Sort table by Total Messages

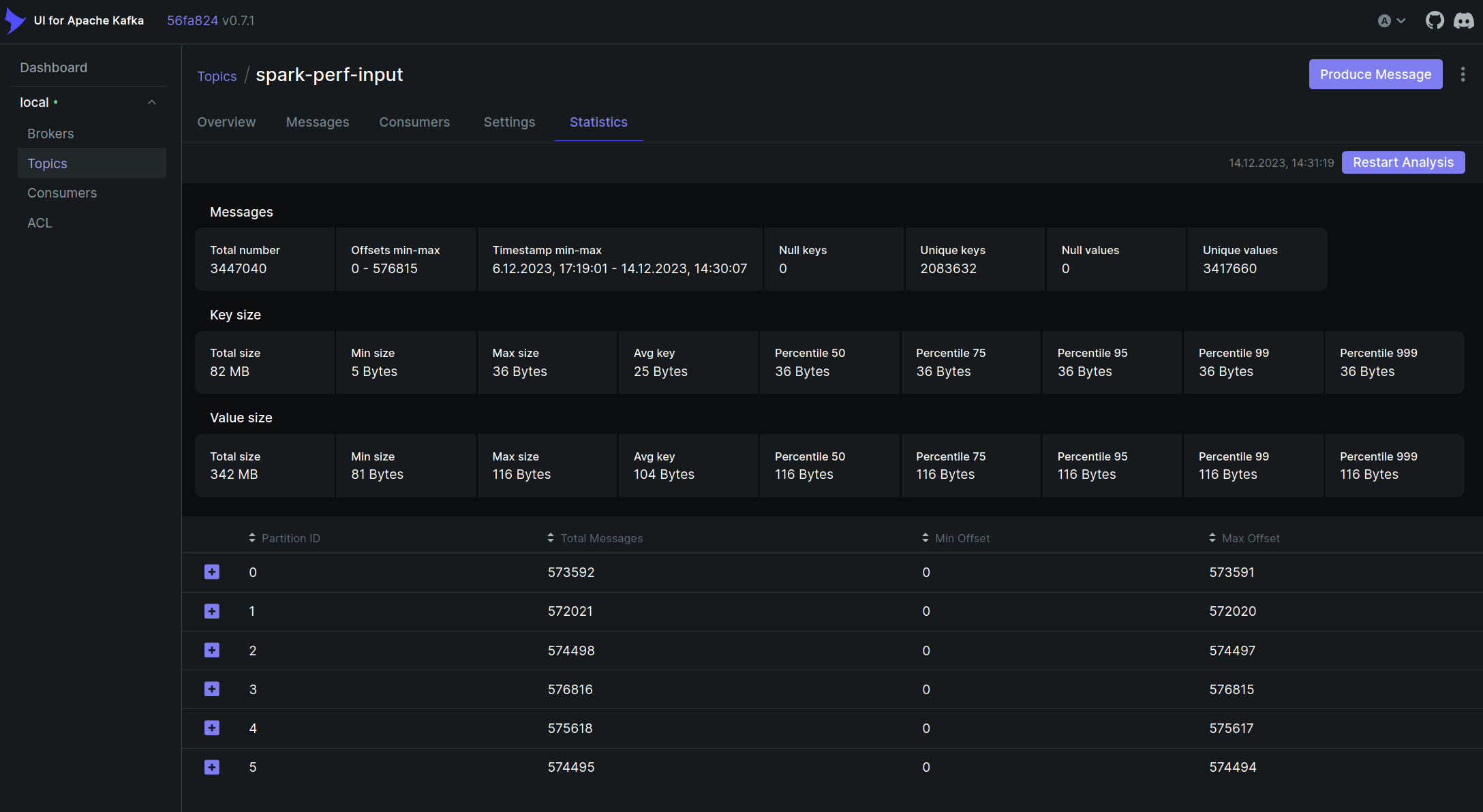595,538
